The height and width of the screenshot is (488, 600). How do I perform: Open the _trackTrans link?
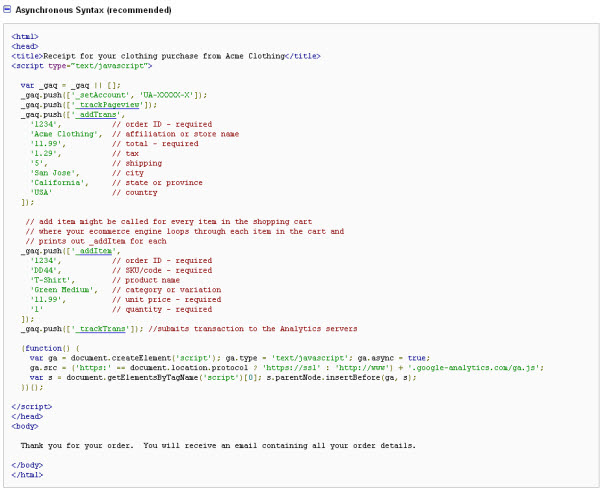tap(102, 329)
